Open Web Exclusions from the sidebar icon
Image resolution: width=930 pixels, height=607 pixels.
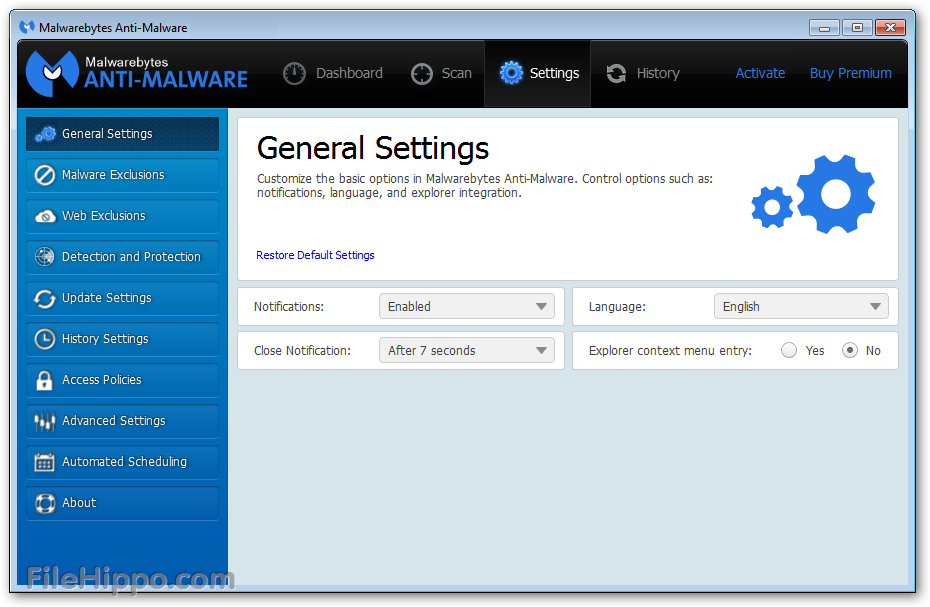[x=45, y=215]
